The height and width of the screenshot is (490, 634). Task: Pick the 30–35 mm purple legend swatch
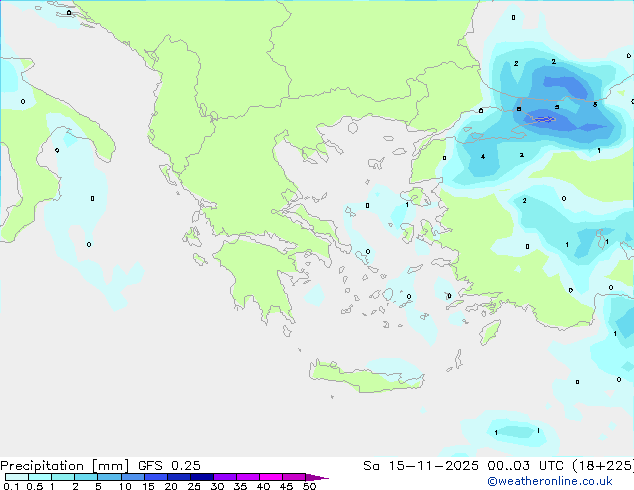click(x=224, y=477)
